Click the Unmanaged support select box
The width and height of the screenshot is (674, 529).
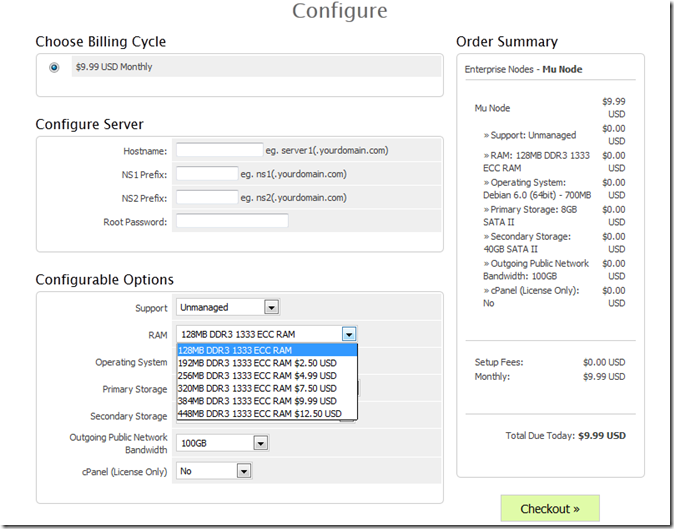(x=228, y=307)
